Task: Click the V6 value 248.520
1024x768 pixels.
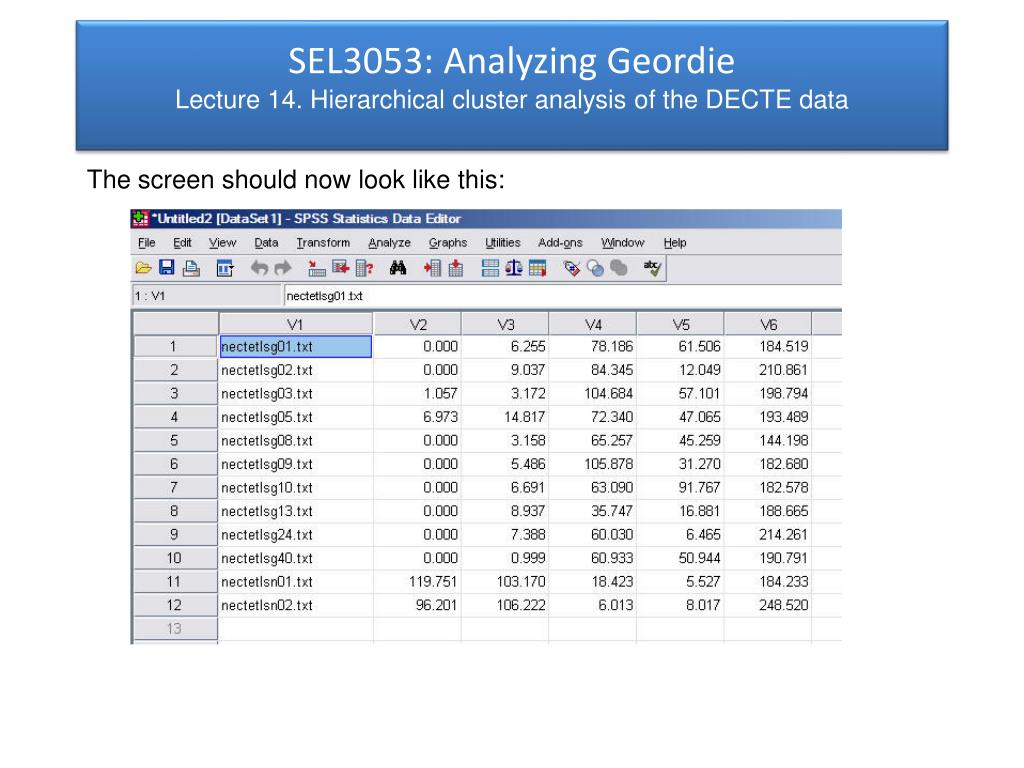Action: (767, 605)
